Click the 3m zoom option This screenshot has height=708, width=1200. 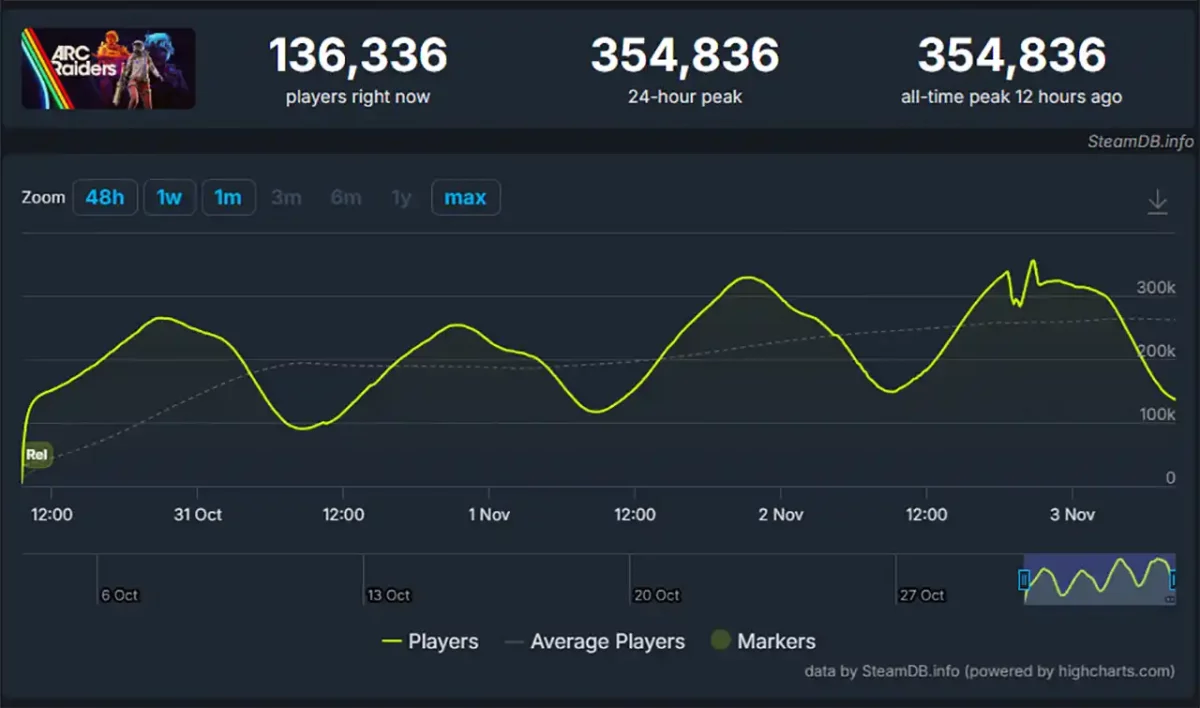[287, 197]
